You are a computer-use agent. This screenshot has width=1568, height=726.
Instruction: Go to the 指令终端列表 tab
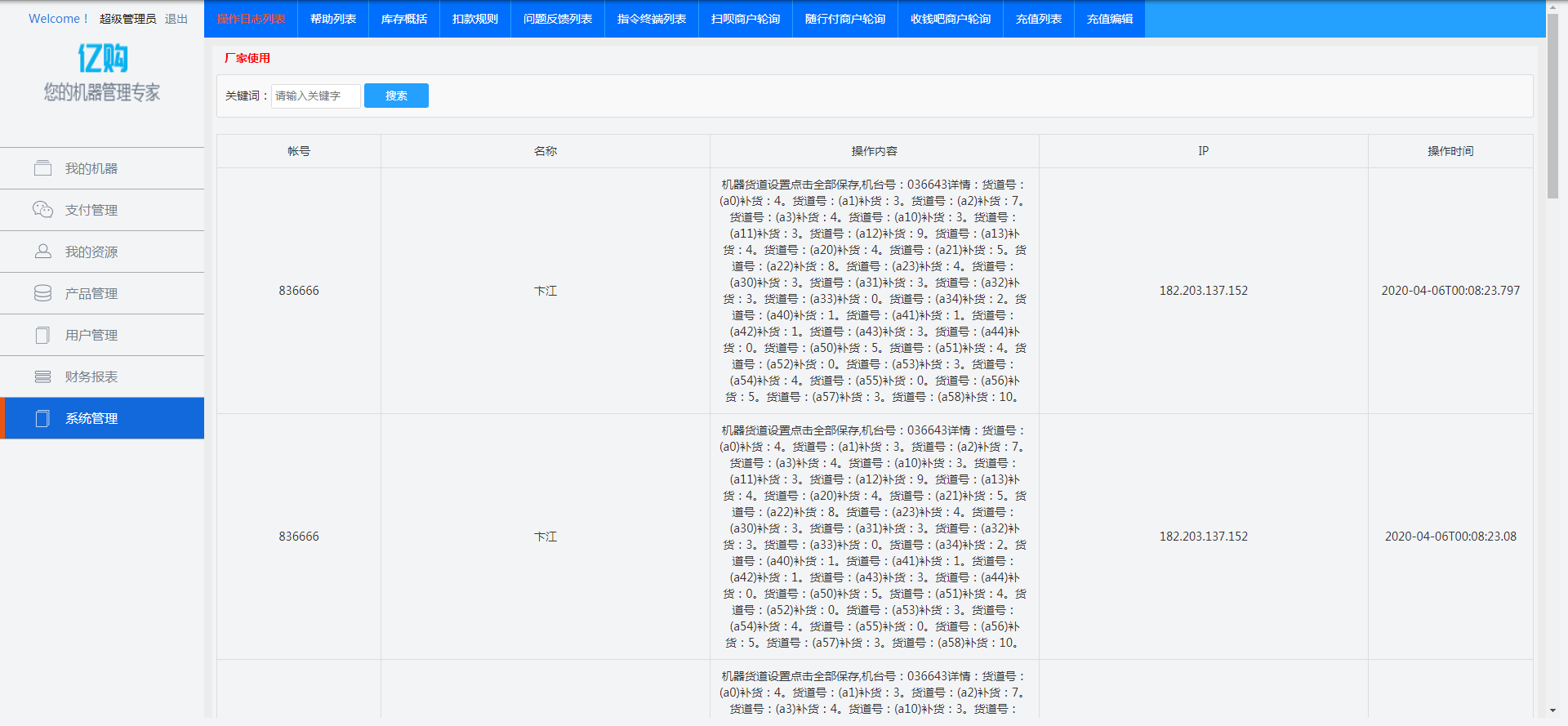tap(652, 19)
